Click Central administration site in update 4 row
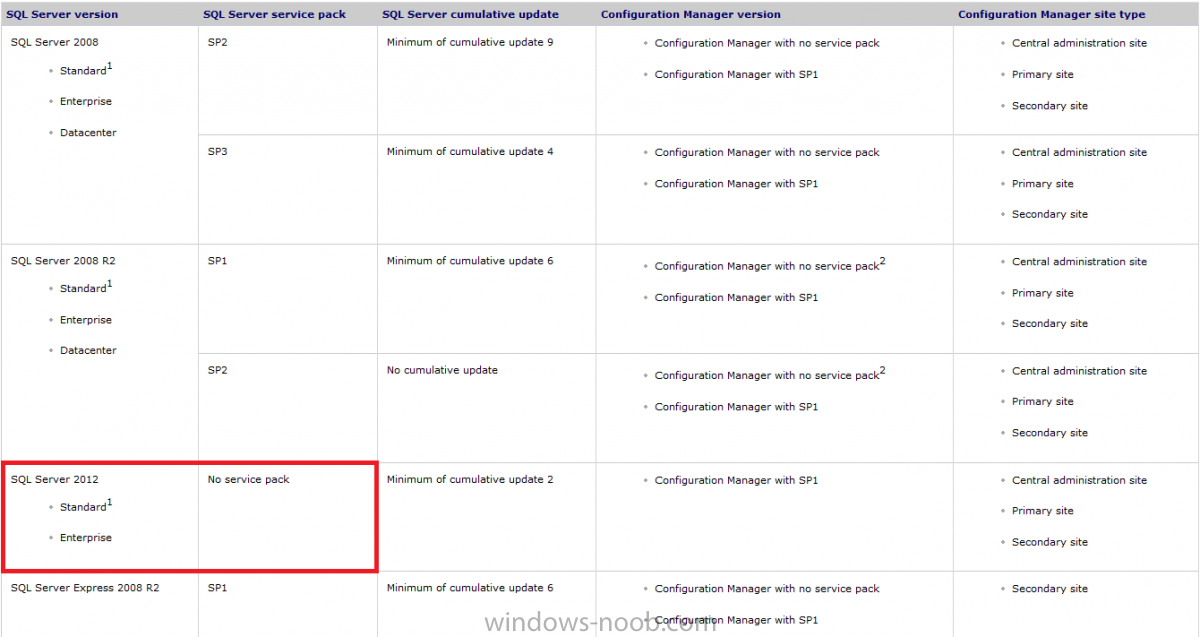This screenshot has height=637, width=1200. pos(1079,153)
